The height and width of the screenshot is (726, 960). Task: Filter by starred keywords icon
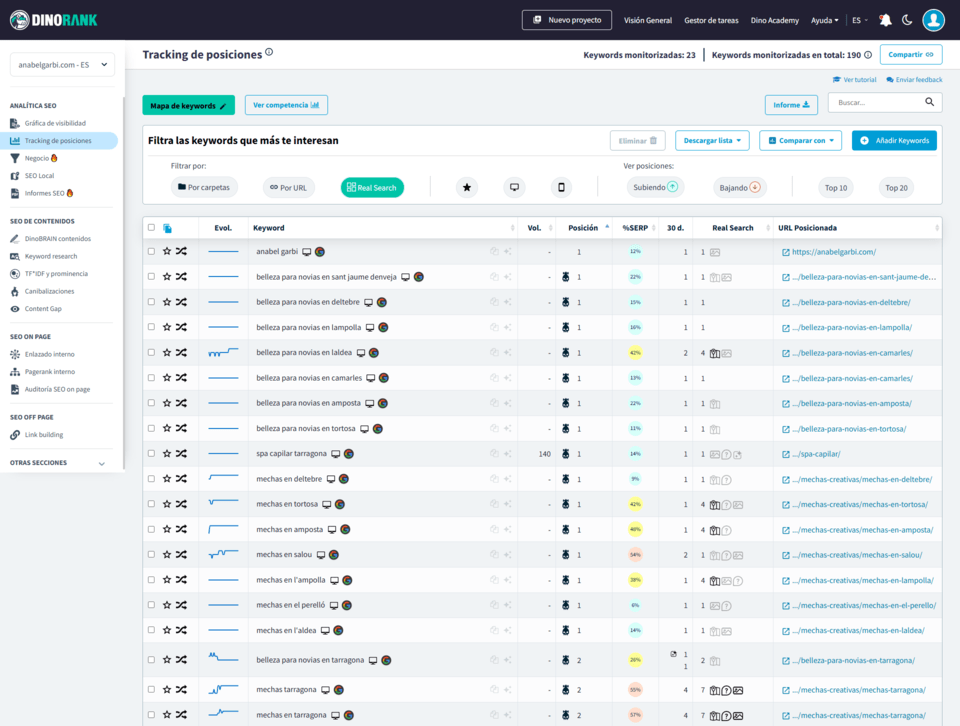coord(467,187)
